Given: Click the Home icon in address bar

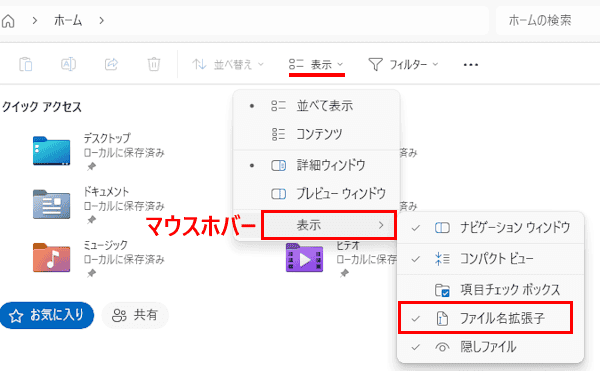Looking at the screenshot, I should pos(8,21).
